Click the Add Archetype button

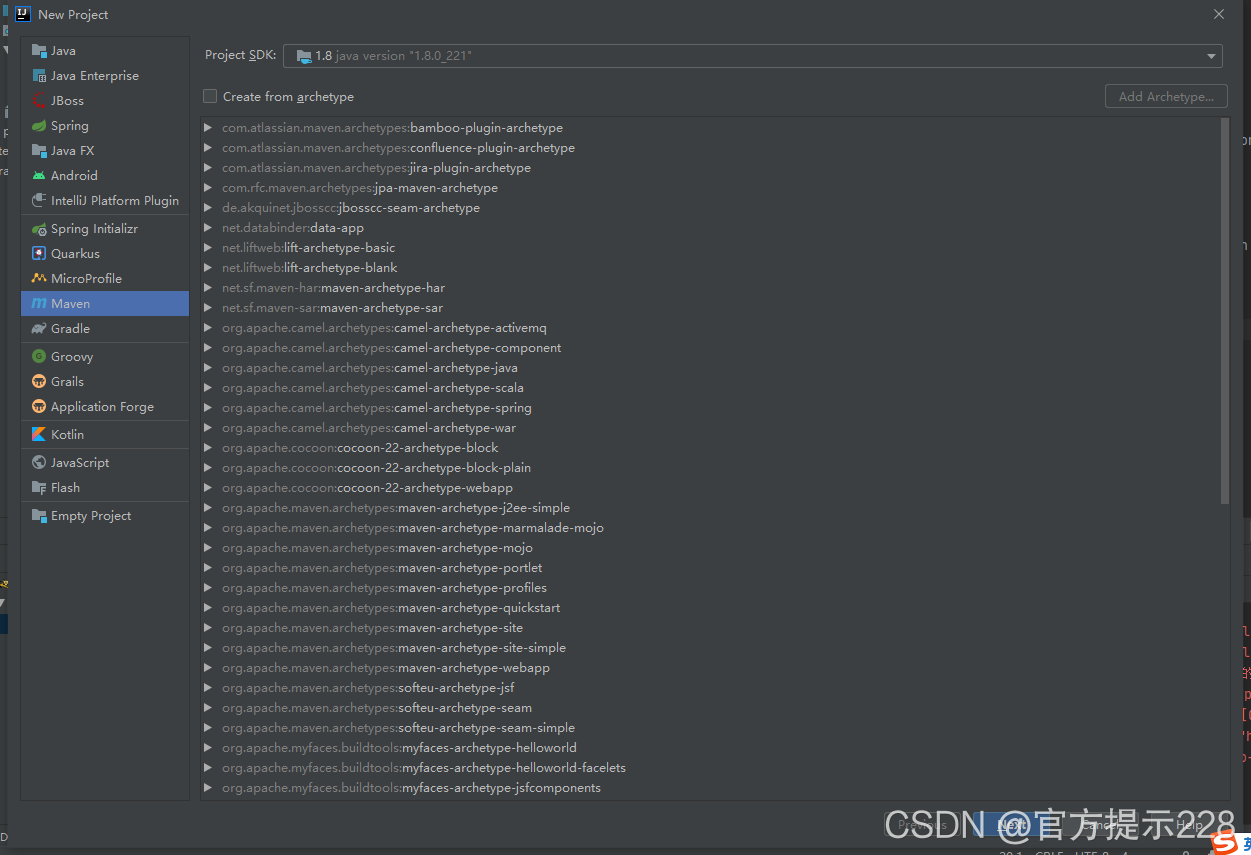(x=1166, y=97)
